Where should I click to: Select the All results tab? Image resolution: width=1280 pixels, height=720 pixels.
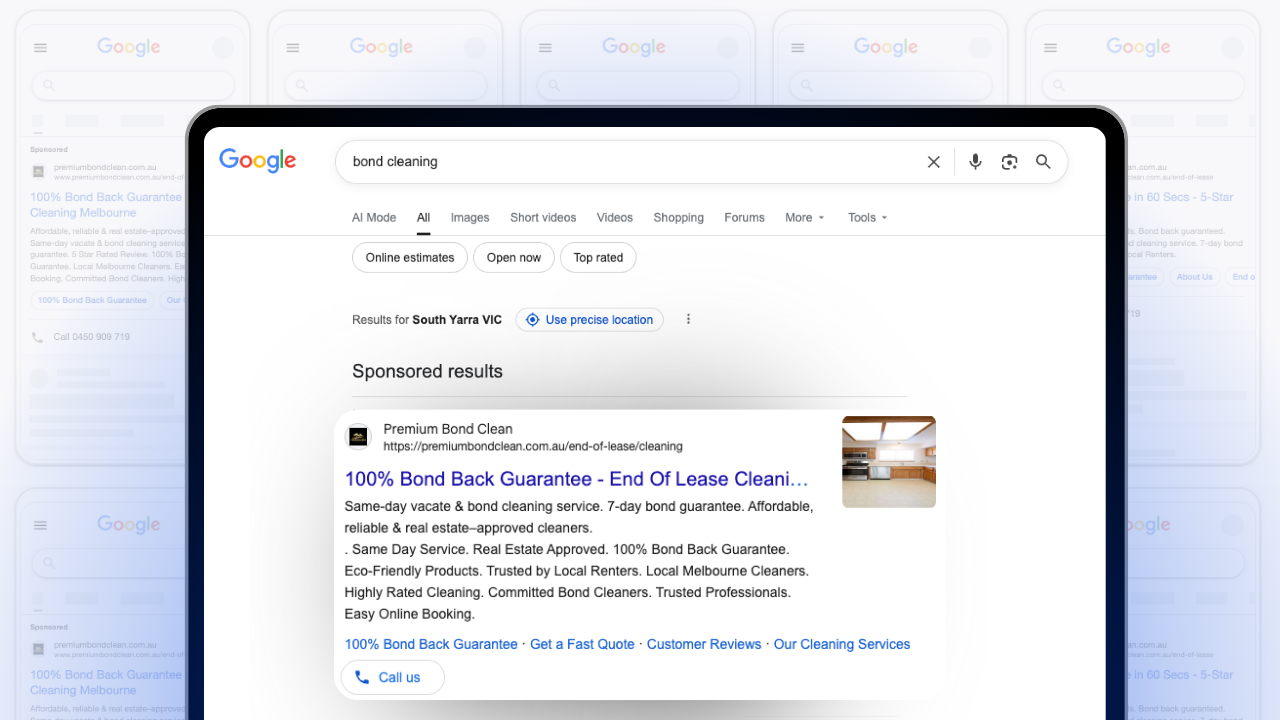(x=424, y=217)
